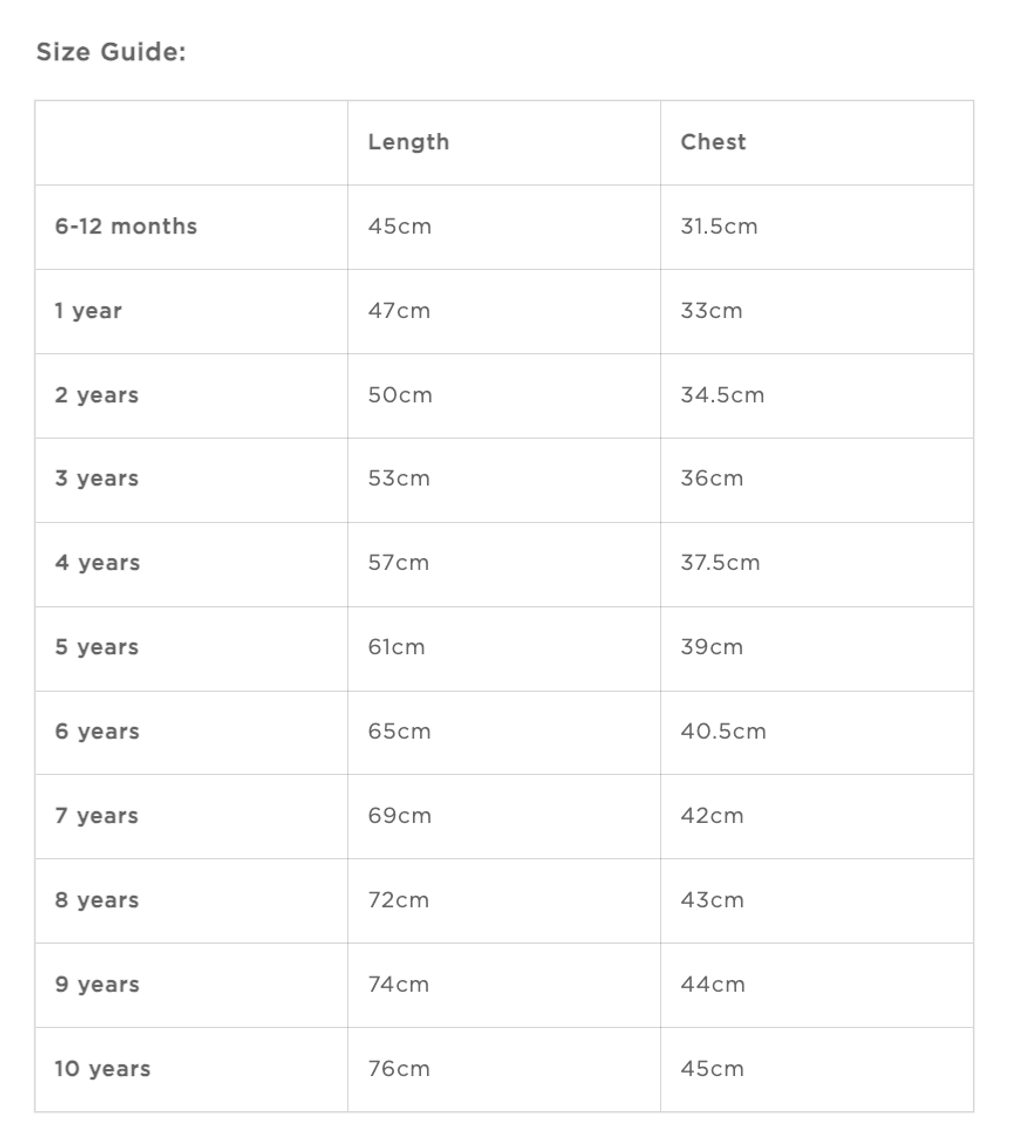The image size is (1024, 1144).
Task: Click the 61cm length measurement
Action: (396, 647)
